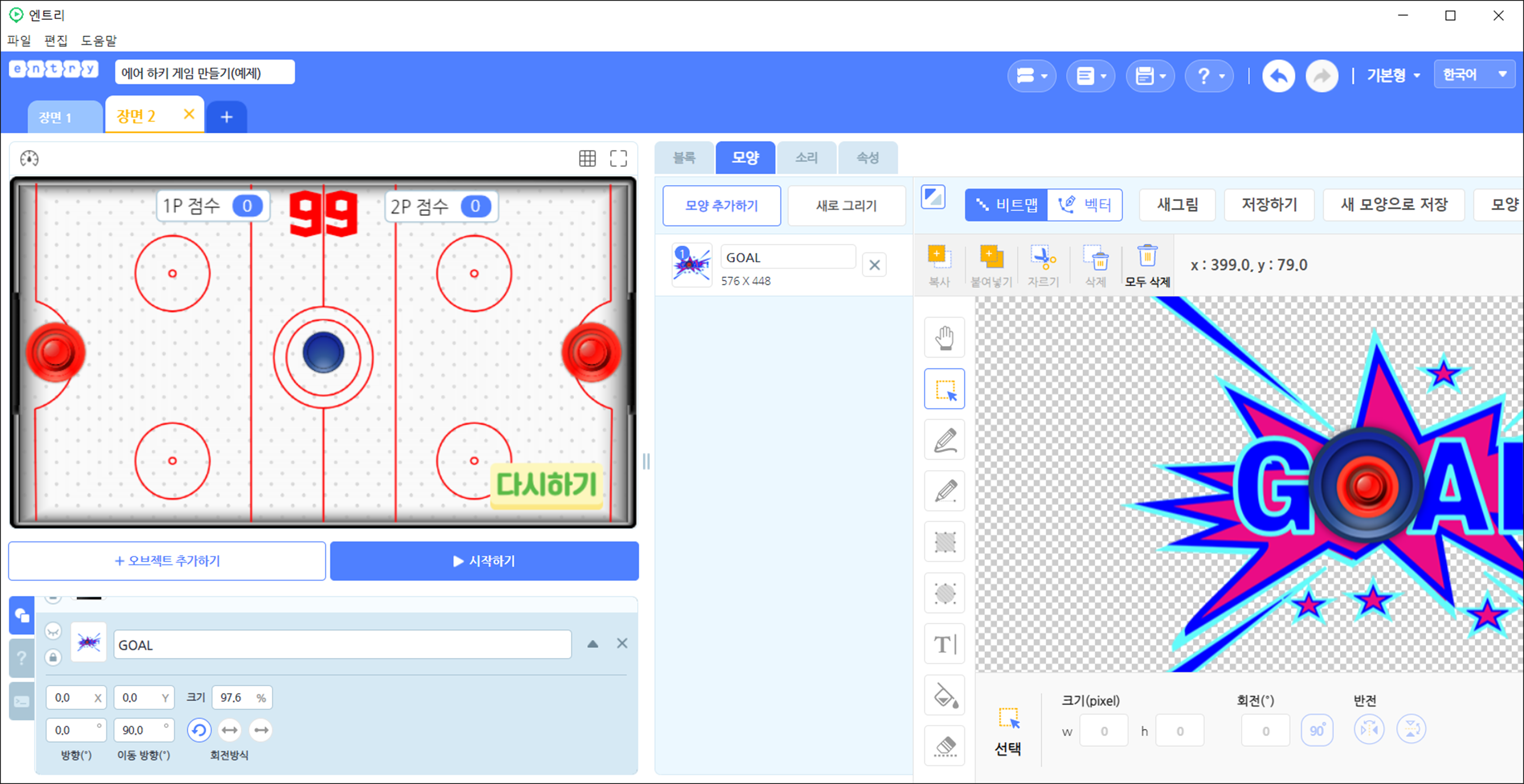This screenshot has height=784, width=1524.
Task: Toggle the canvas background mode icon
Action: click(933, 197)
